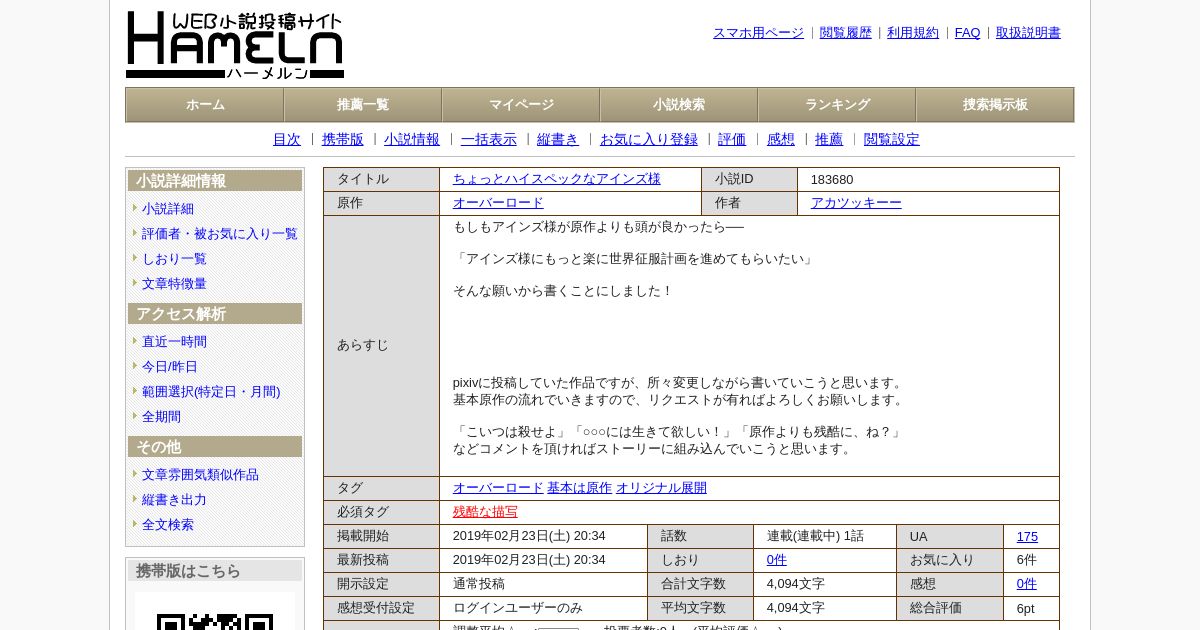
Task: Open 推薦 in the sub-menu
Action: coord(829,140)
